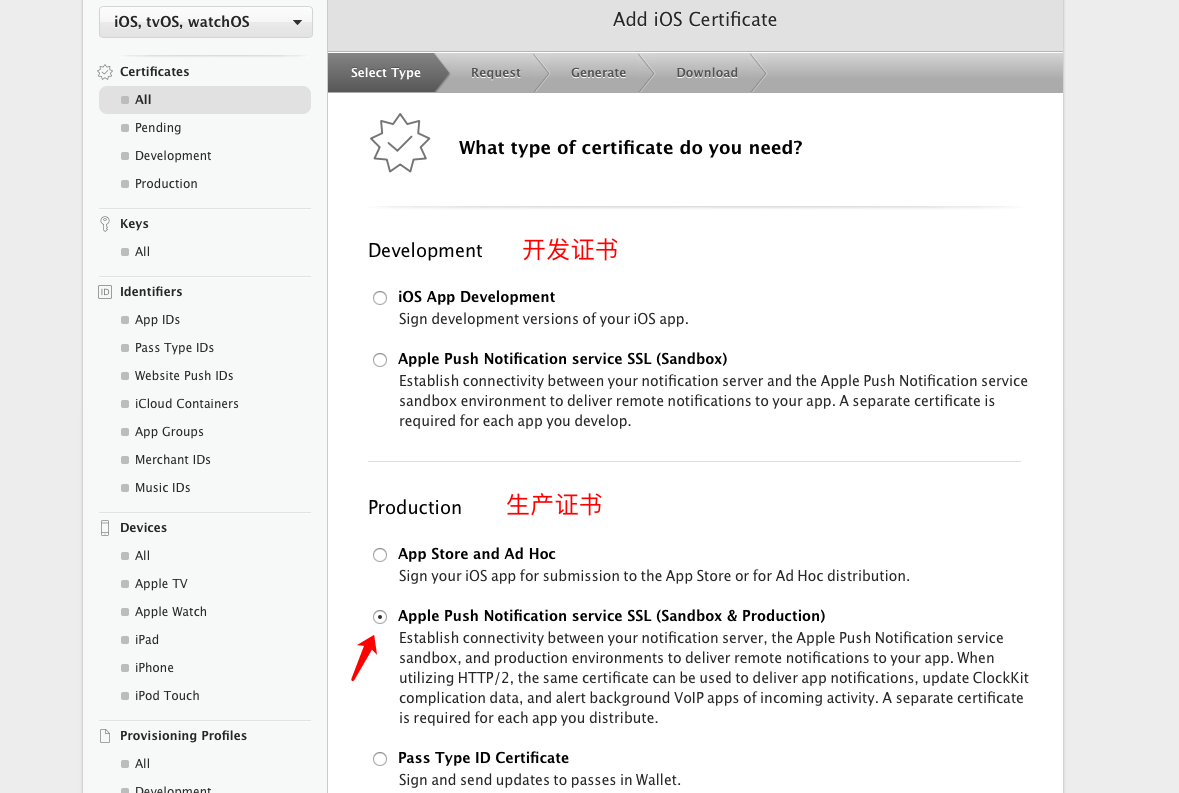
Task: Click the Keys section heading
Action: 134,224
